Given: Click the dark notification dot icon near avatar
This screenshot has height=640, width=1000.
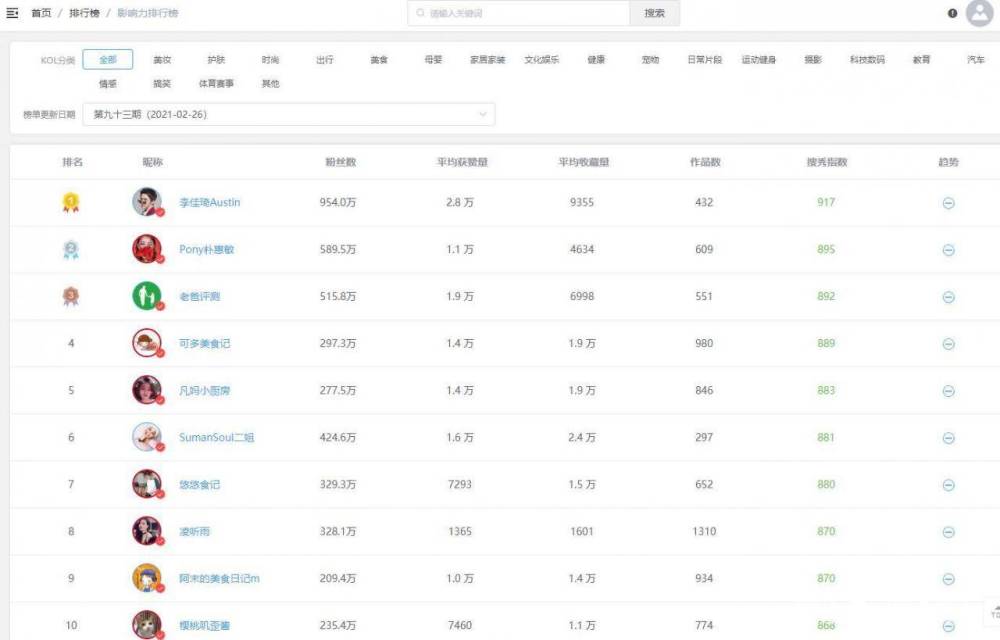Looking at the screenshot, I should click(952, 13).
